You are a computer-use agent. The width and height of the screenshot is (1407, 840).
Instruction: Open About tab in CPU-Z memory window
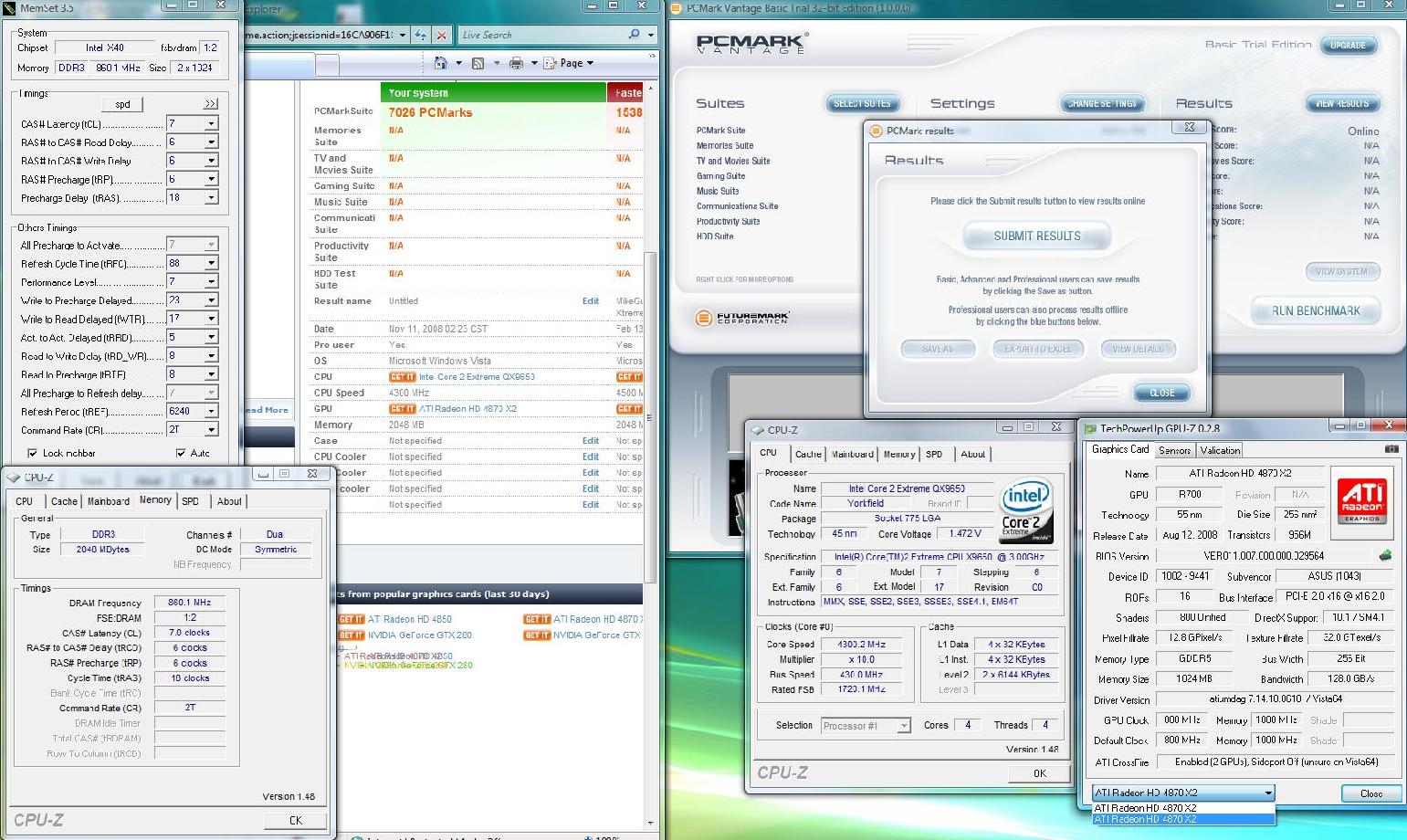pyautogui.click(x=229, y=501)
